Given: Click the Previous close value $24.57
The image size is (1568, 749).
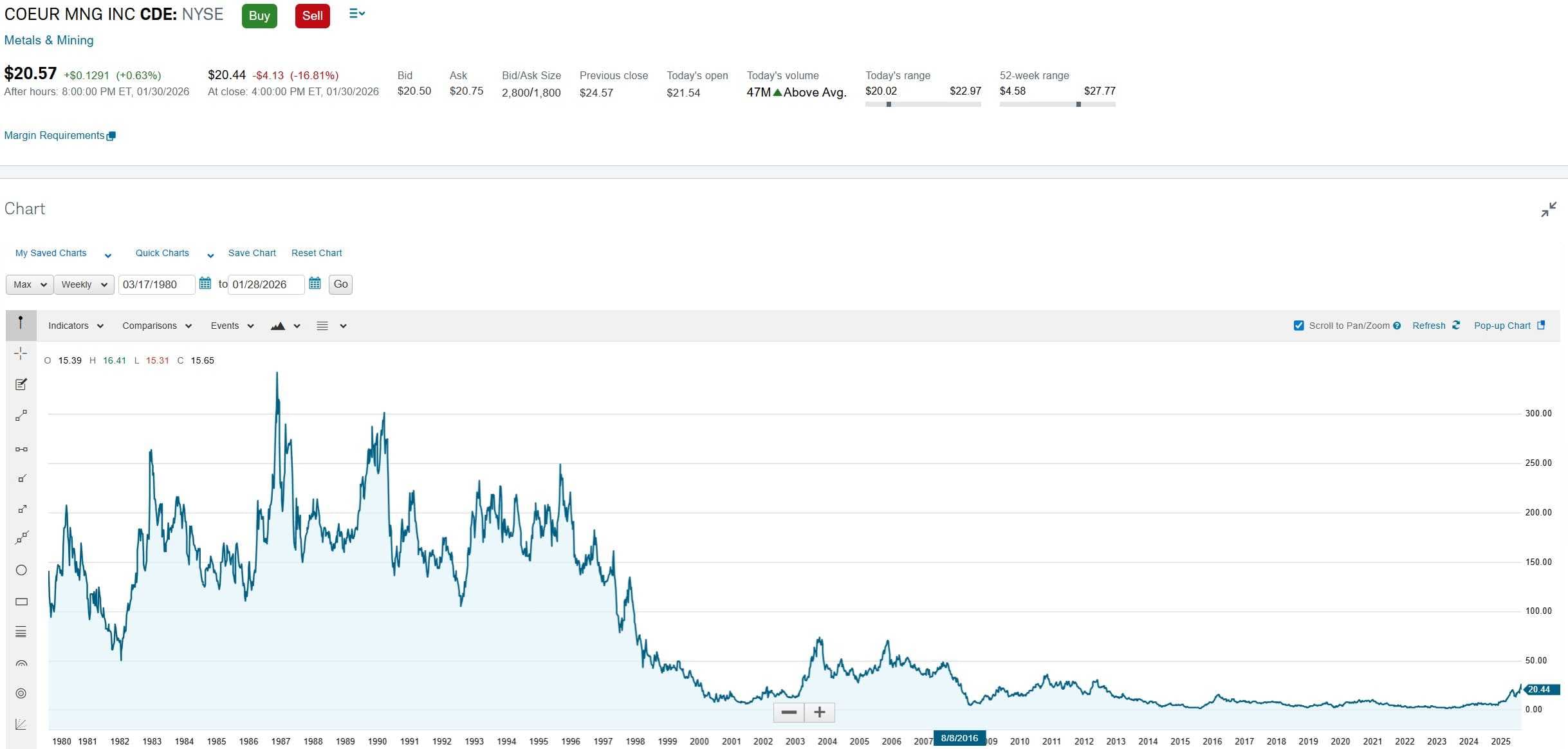Looking at the screenshot, I should (596, 93).
